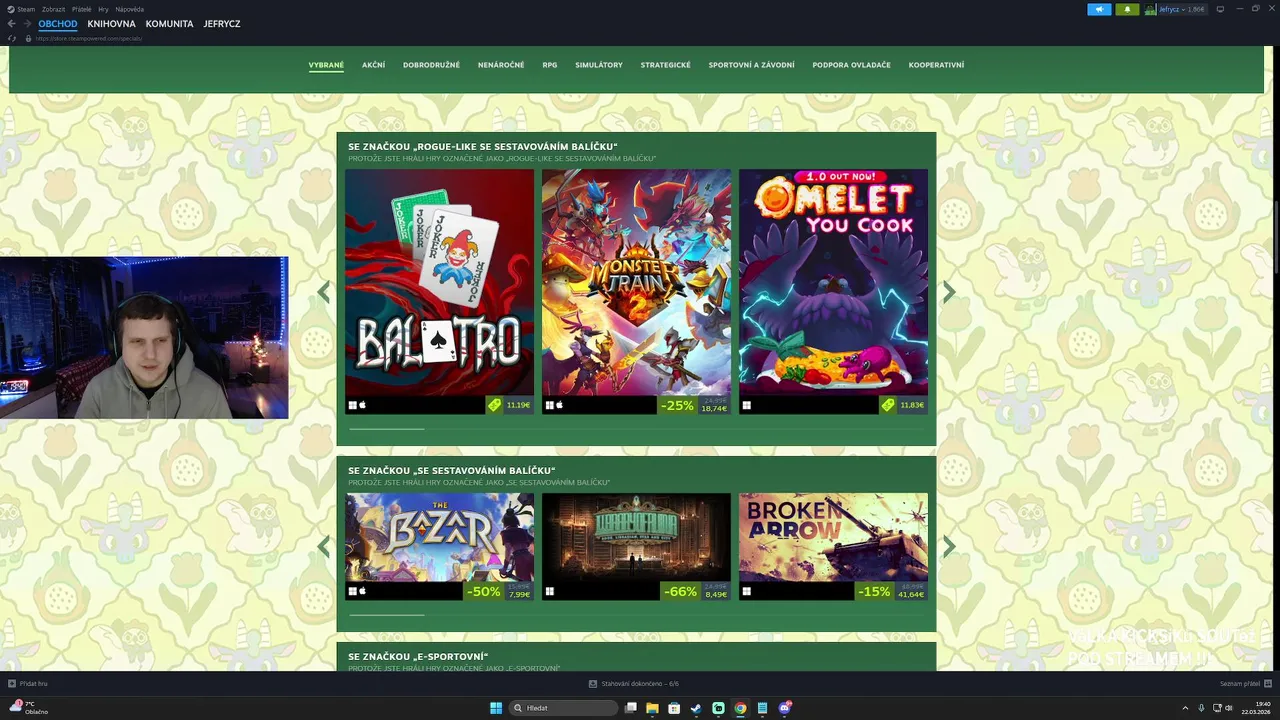Open downloads status Stahování dokončeno
Image resolution: width=1280 pixels, height=720 pixels.
click(634, 684)
